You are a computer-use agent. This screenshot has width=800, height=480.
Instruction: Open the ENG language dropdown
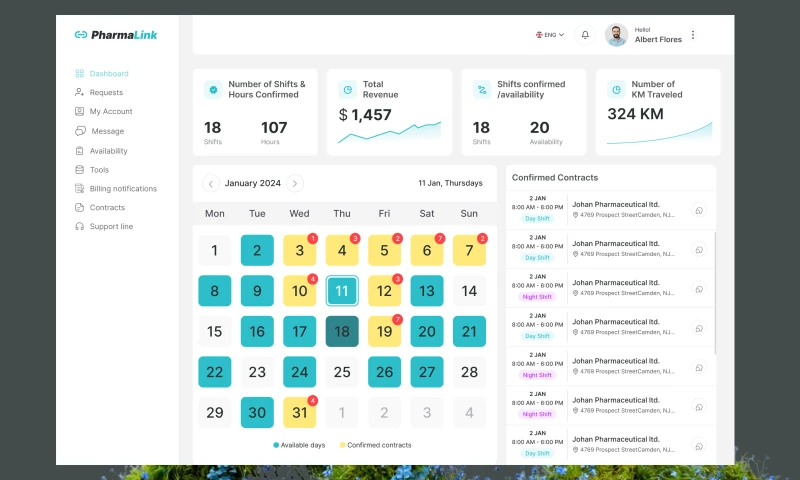(549, 35)
